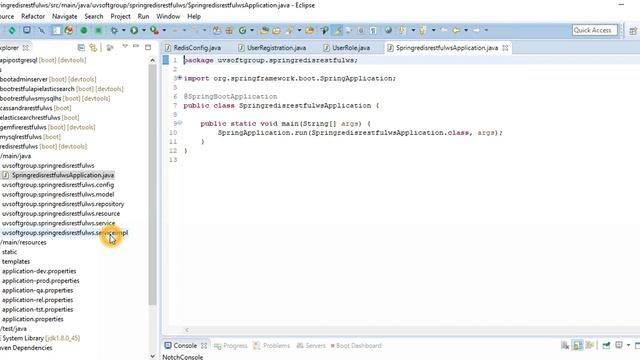Screen dimensions: 640x360
Task: Toggle Console Scroll Lock icon
Action: coord(577,346)
